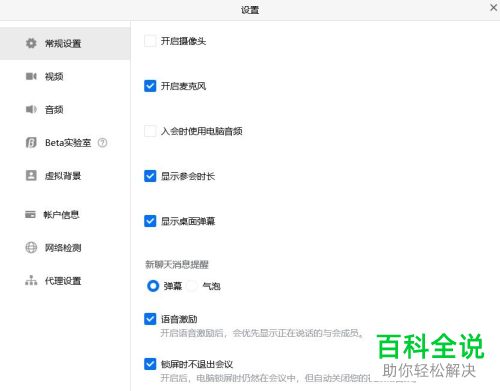Enable the 开启摄像头 checkbox
The height and width of the screenshot is (391, 500).
tap(150, 41)
